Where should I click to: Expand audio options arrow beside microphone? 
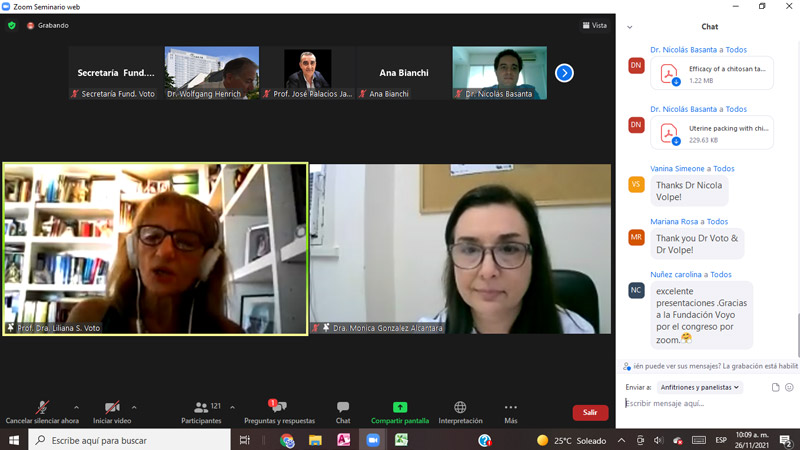click(76, 407)
